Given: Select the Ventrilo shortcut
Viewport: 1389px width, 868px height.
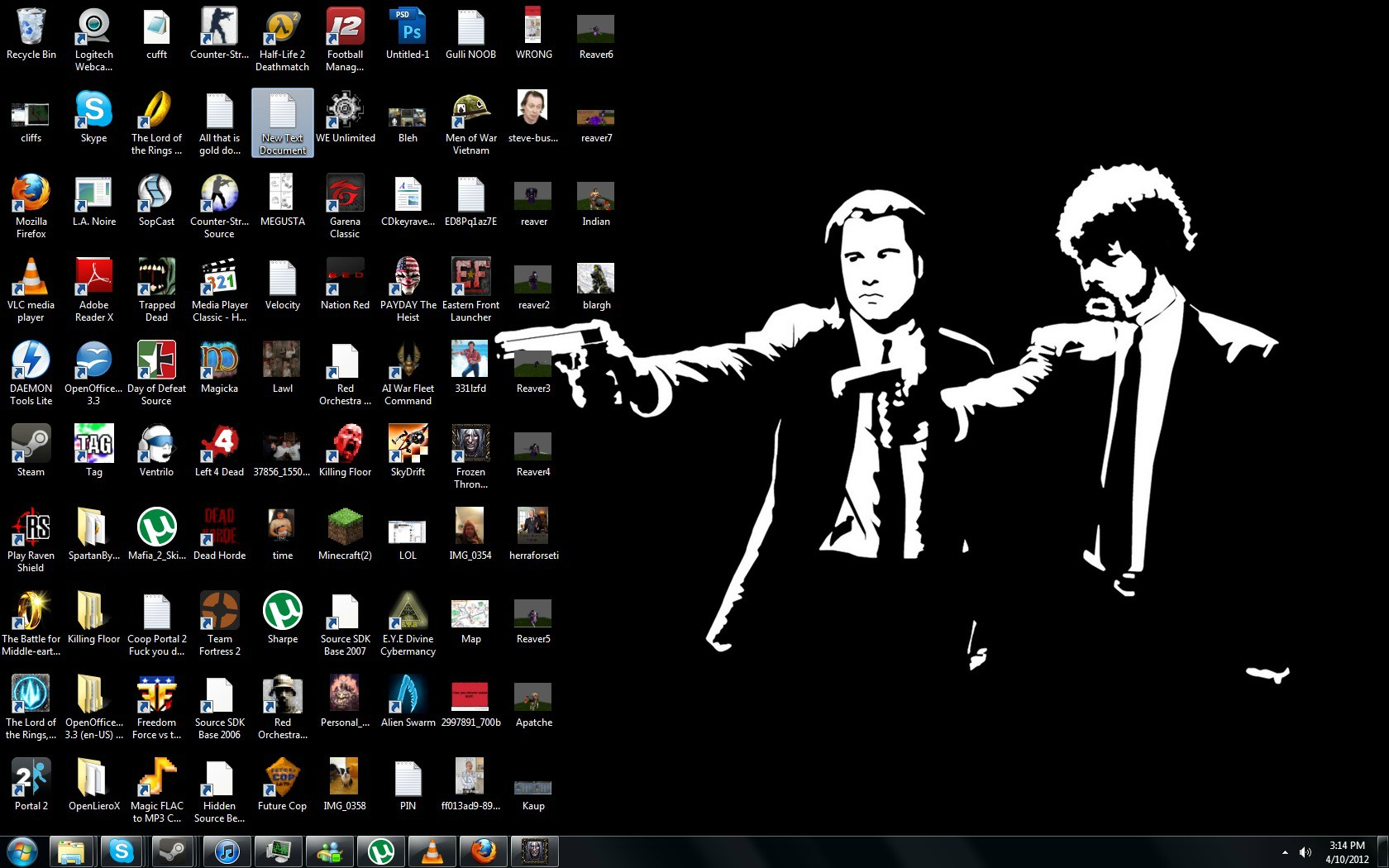Looking at the screenshot, I should coord(156,452).
